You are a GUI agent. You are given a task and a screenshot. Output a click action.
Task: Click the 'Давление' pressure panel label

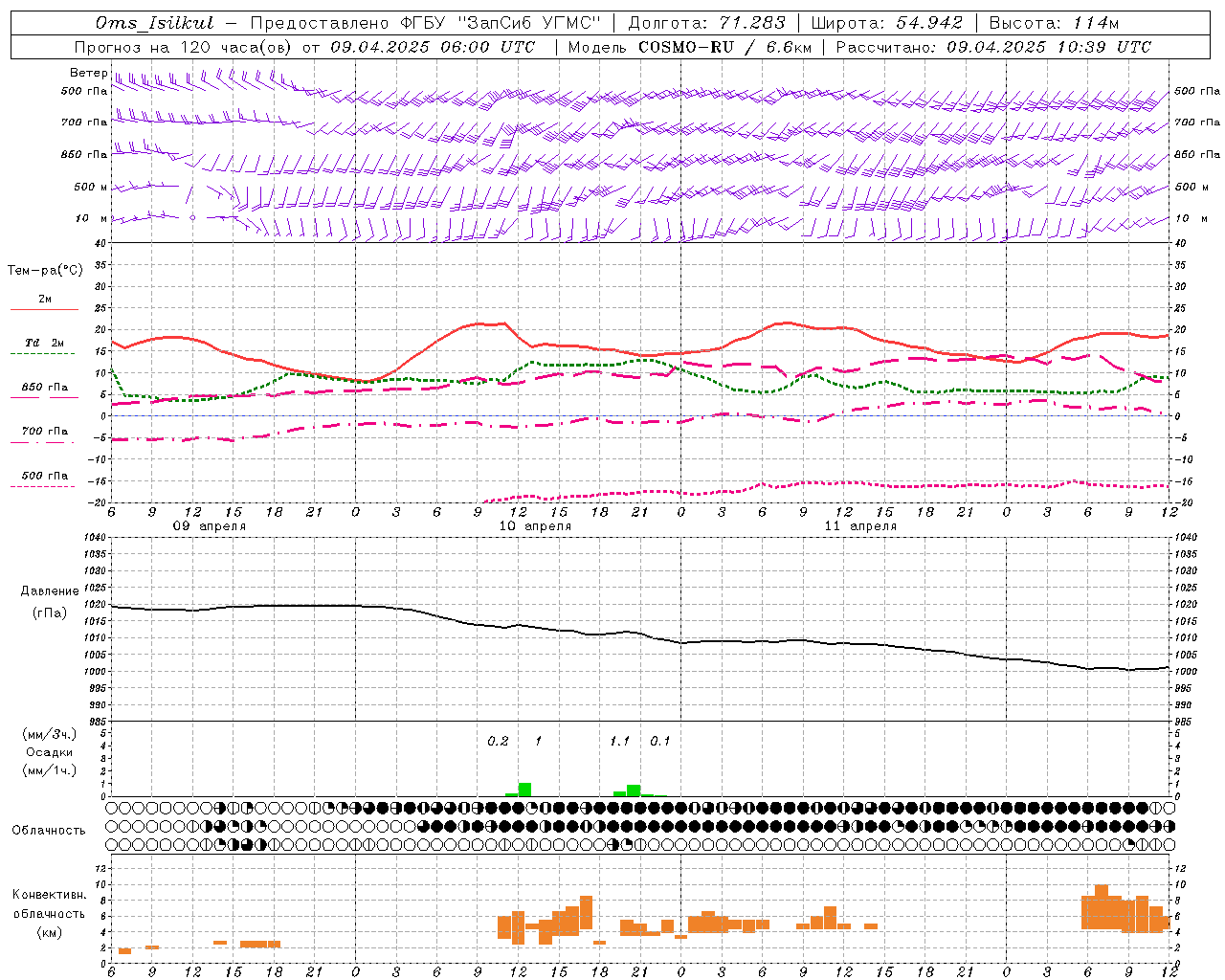pyautogui.click(x=50, y=591)
